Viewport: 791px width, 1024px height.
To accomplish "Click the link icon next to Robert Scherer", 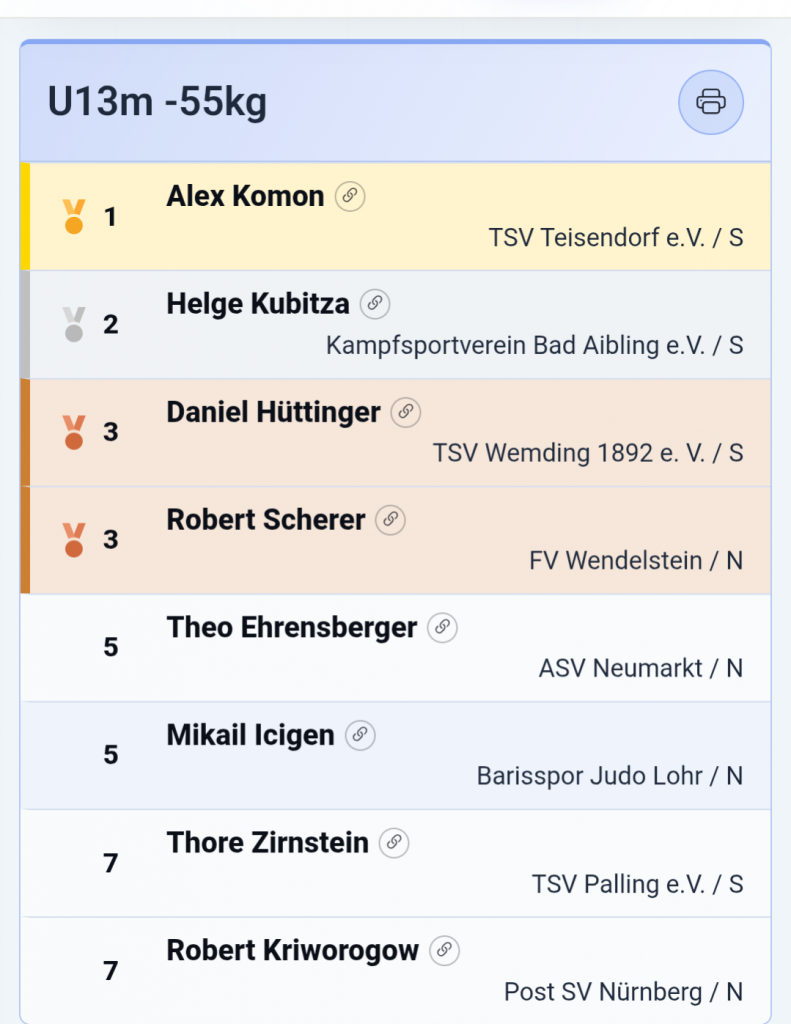I will [391, 520].
